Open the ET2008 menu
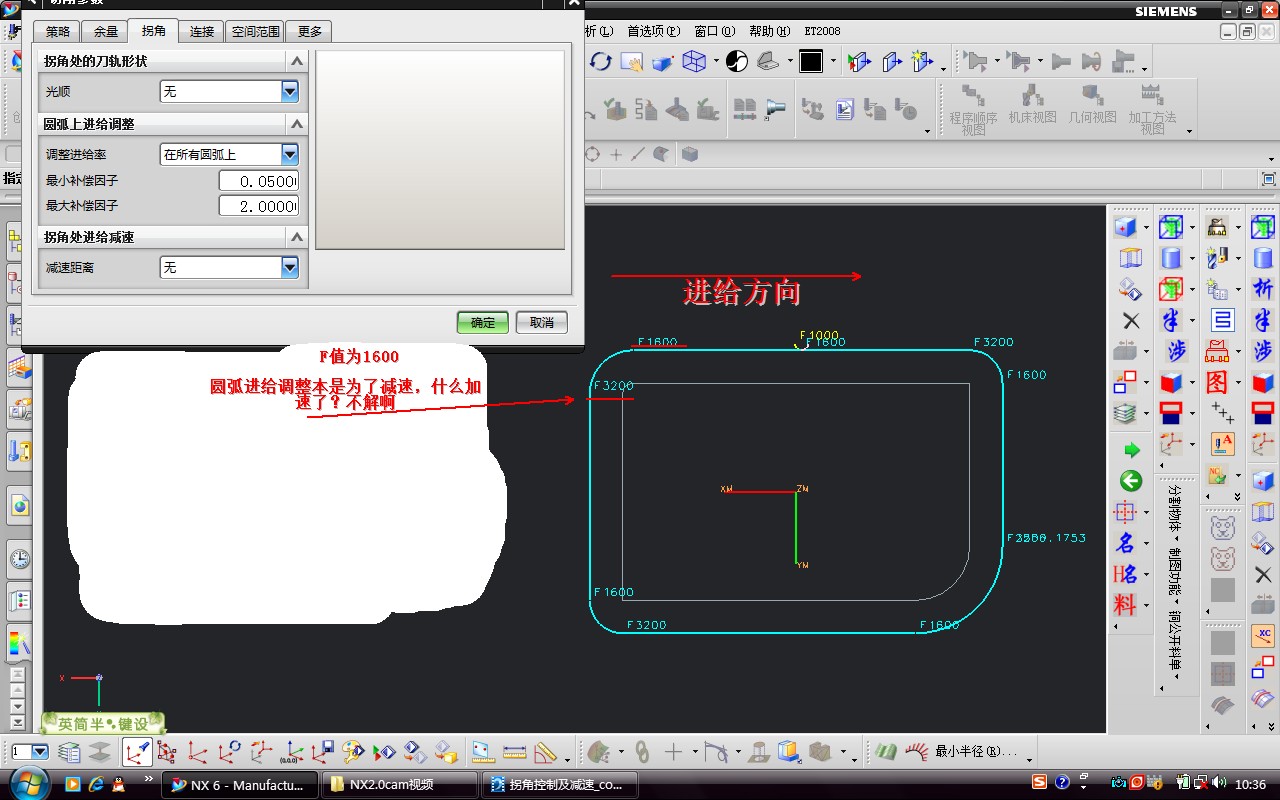Image resolution: width=1280 pixels, height=800 pixels. [823, 31]
